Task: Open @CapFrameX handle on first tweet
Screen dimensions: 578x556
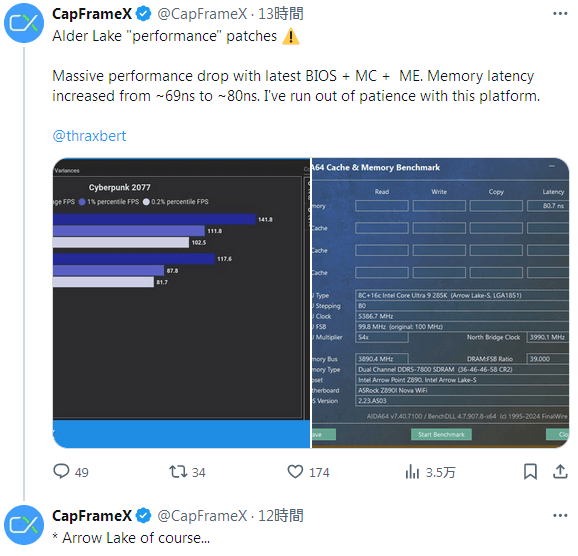Action: click(202, 14)
